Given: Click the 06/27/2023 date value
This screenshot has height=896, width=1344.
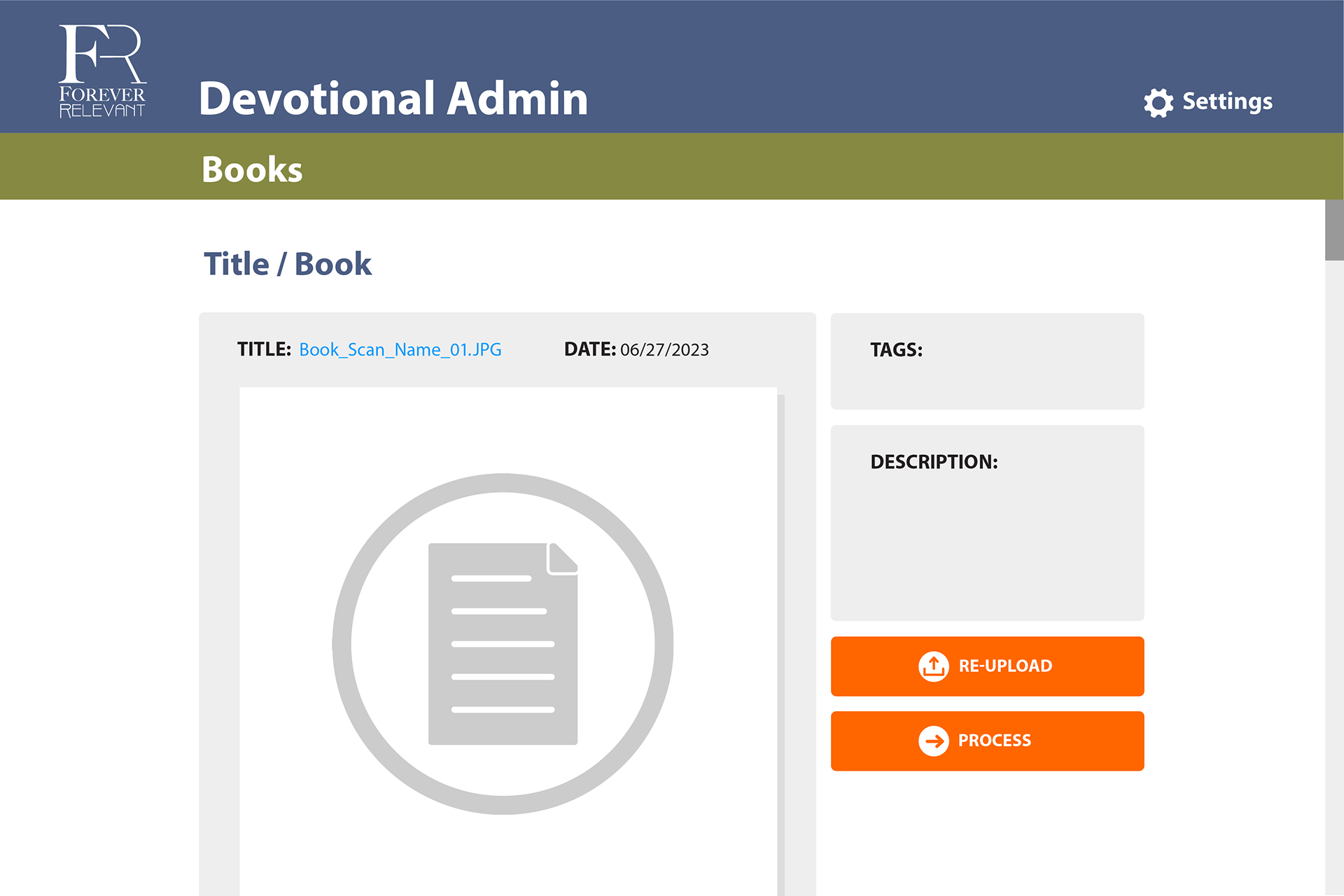Looking at the screenshot, I should click(664, 350).
